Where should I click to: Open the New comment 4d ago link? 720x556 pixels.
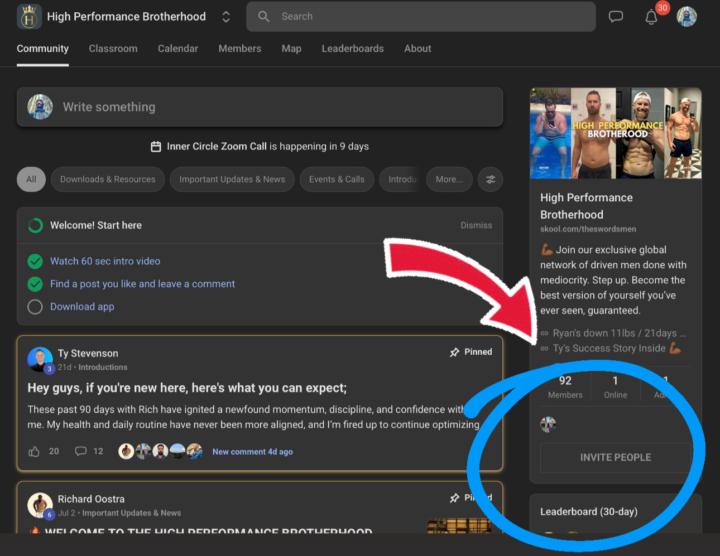[x=253, y=452]
